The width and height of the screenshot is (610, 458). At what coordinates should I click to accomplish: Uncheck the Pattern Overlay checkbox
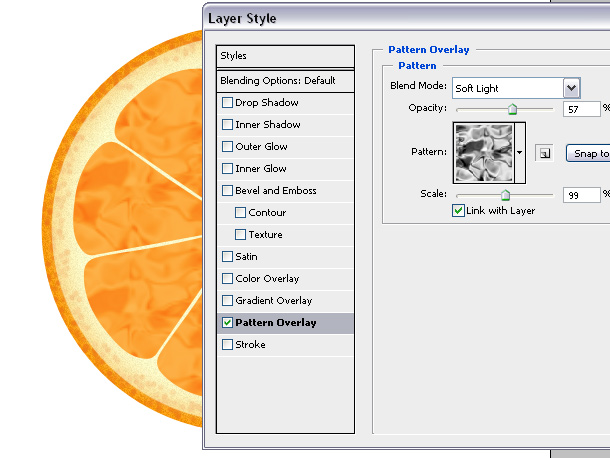point(228,323)
